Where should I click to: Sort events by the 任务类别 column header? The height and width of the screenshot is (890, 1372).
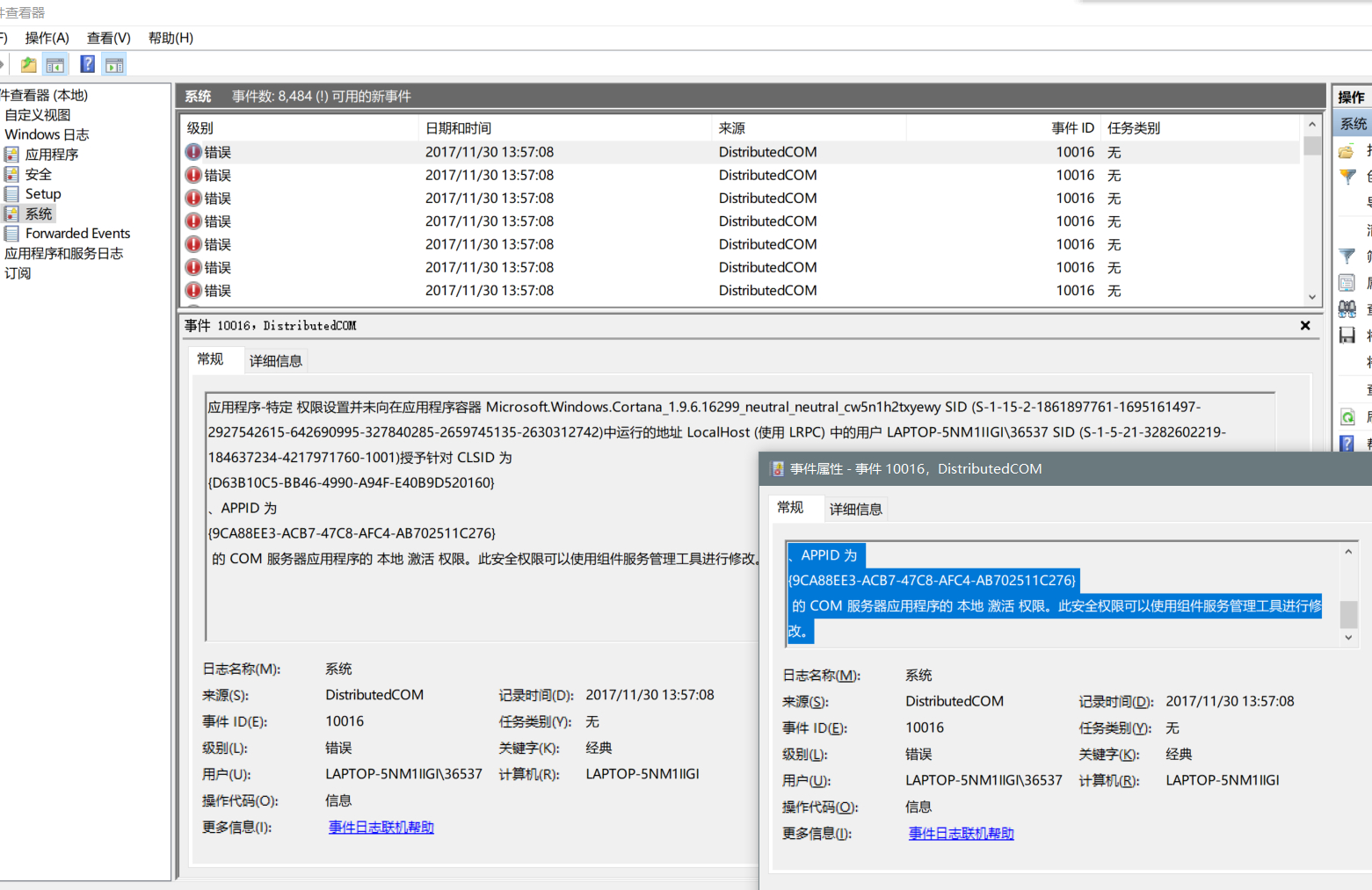(1201, 128)
